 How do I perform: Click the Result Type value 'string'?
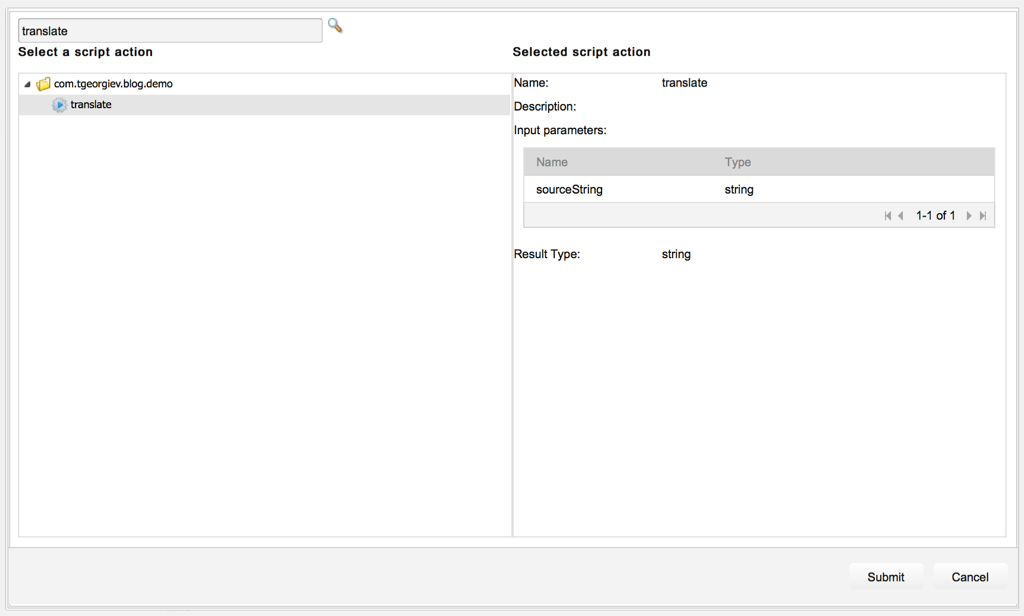click(x=676, y=254)
